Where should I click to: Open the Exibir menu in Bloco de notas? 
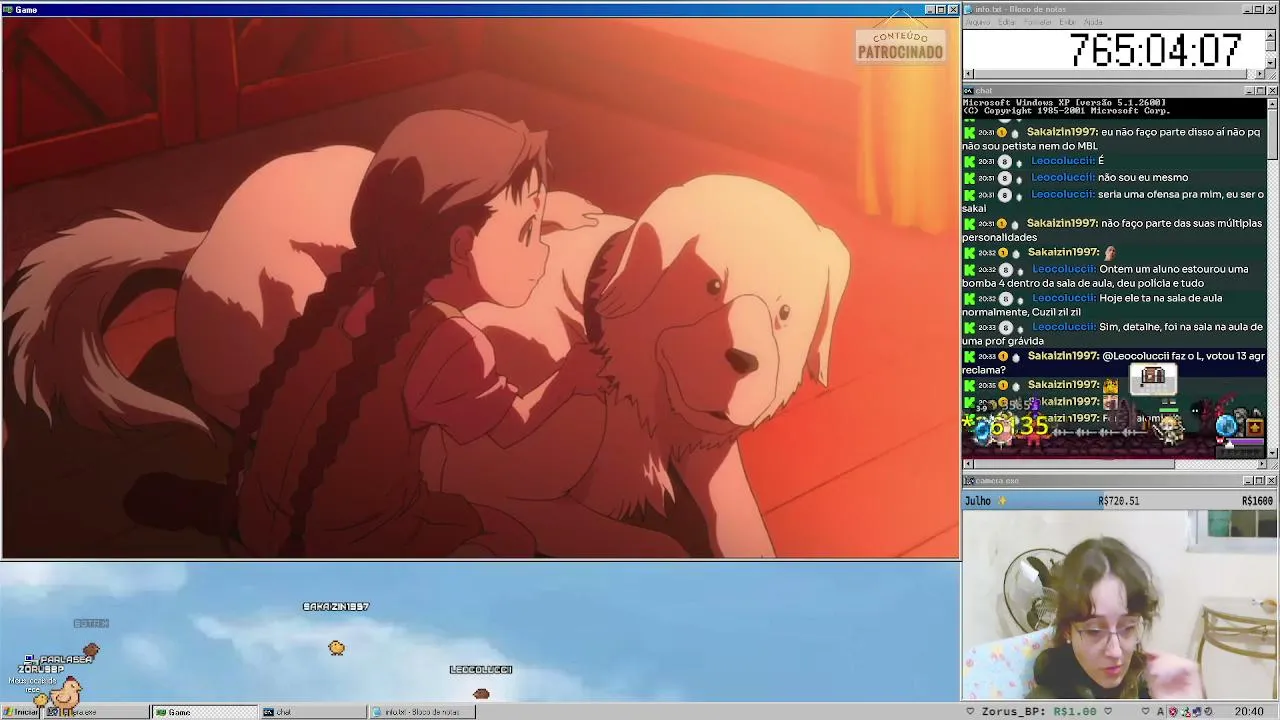click(1068, 22)
